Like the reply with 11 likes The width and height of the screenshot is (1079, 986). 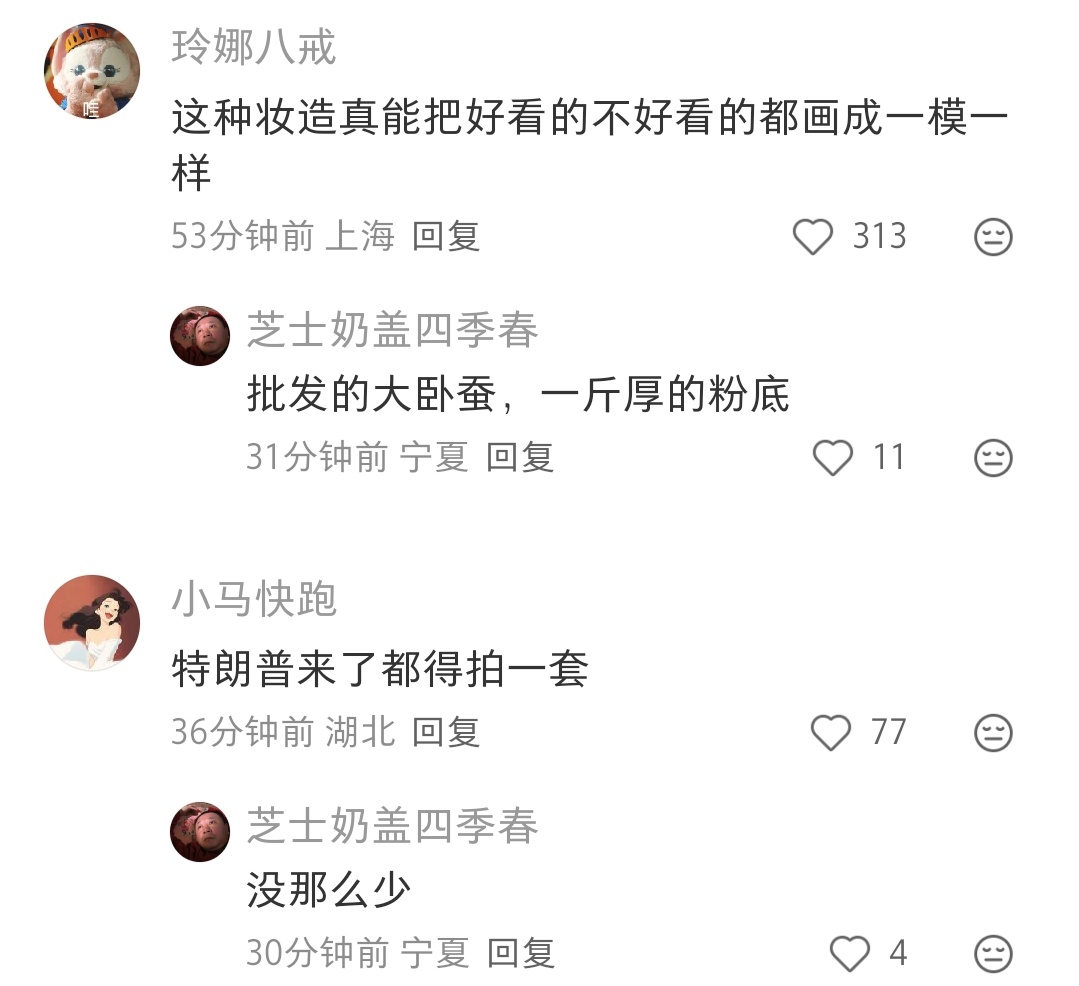point(833,458)
